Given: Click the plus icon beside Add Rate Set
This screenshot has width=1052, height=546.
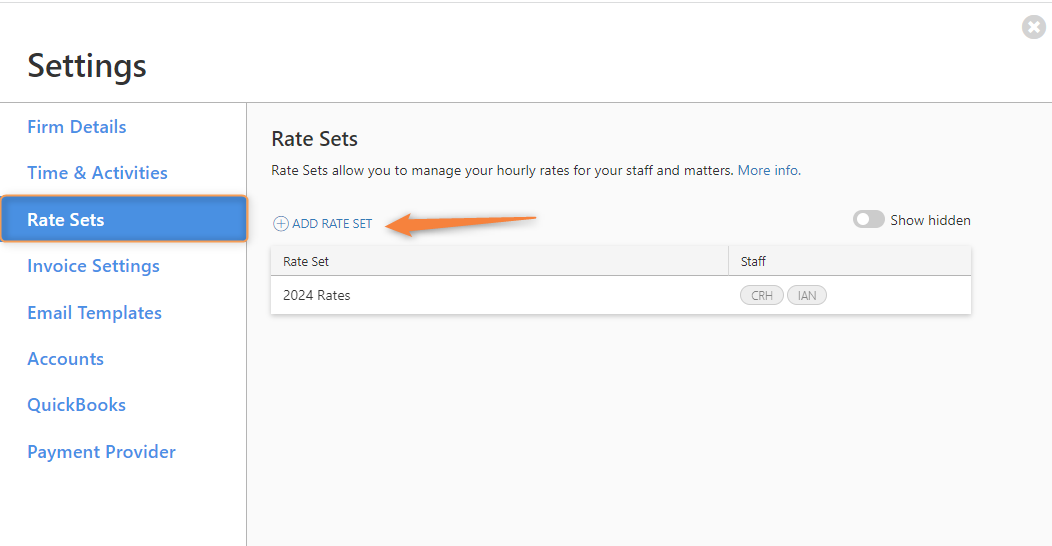Looking at the screenshot, I should [280, 223].
